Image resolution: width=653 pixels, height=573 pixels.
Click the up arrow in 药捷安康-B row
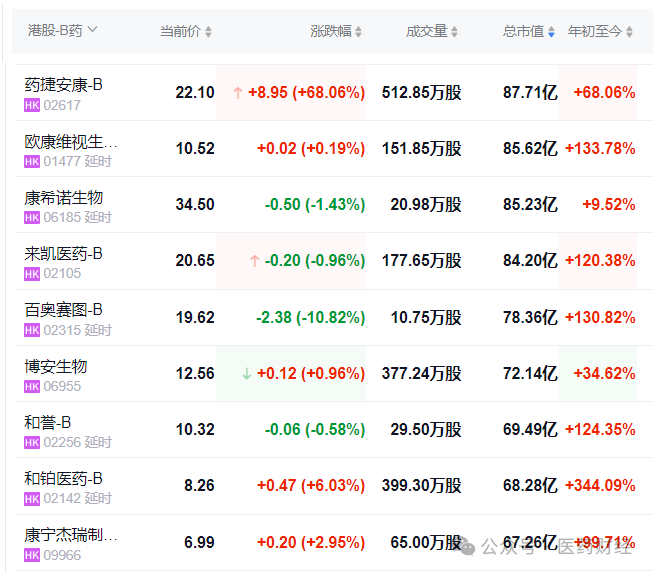(237, 93)
